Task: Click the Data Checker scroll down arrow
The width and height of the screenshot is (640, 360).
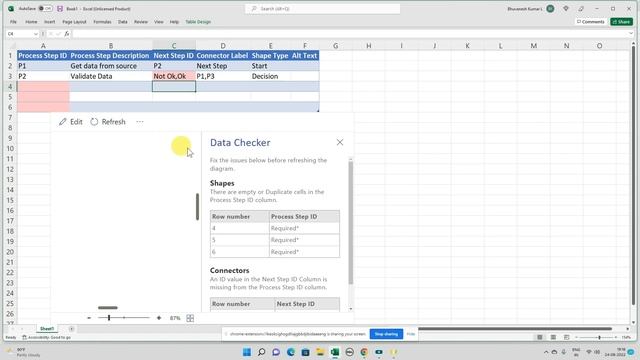Action: tap(351, 309)
